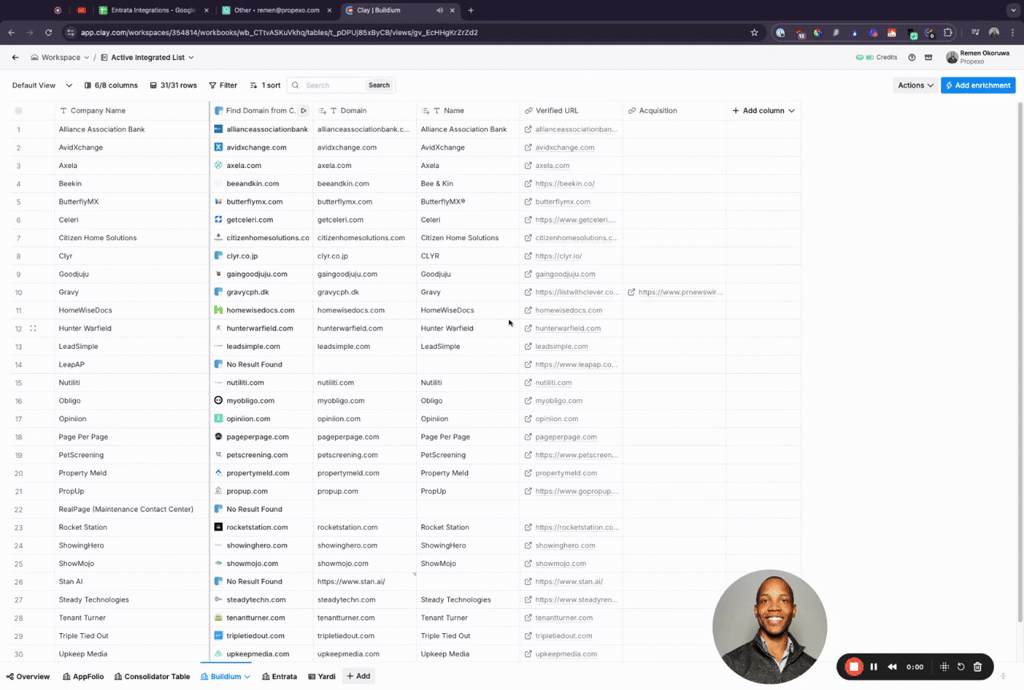Pause the screen recording
This screenshot has width=1024, height=690.
coord(874,667)
